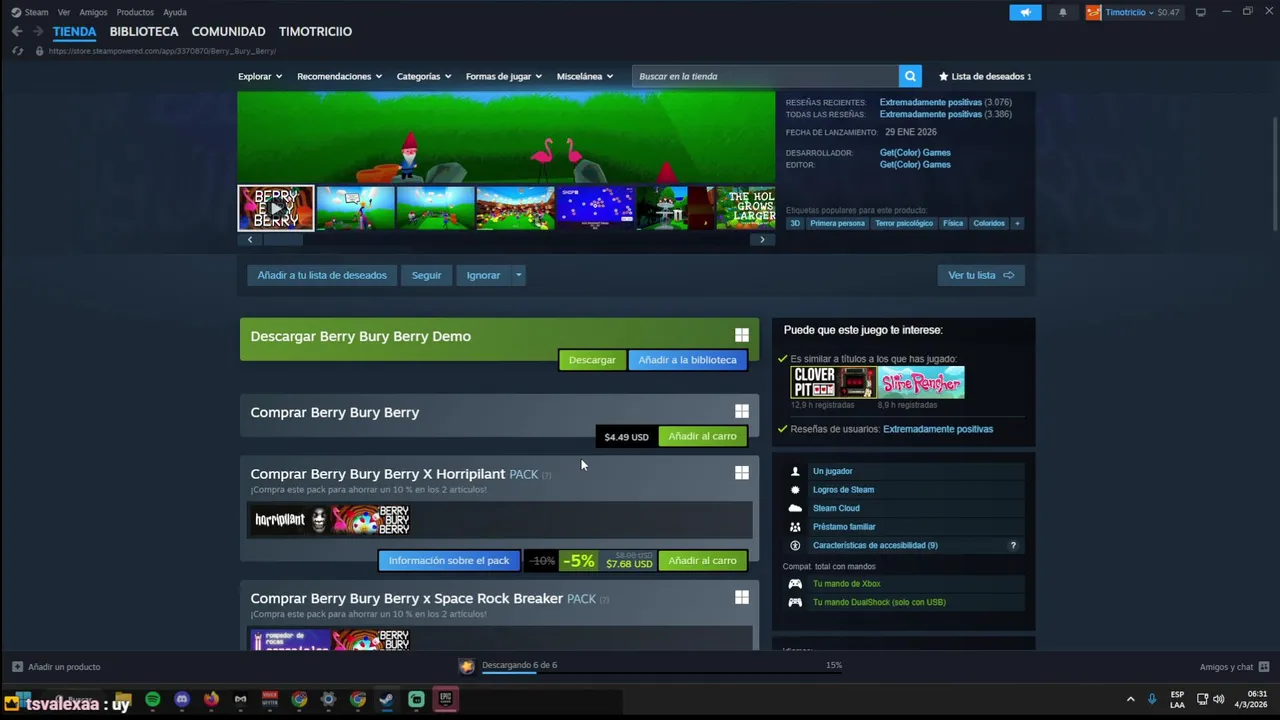Image resolution: width=1280 pixels, height=720 pixels.
Task: Click Windows icon on Space Rock Breaker pack
Action: pyautogui.click(x=742, y=598)
